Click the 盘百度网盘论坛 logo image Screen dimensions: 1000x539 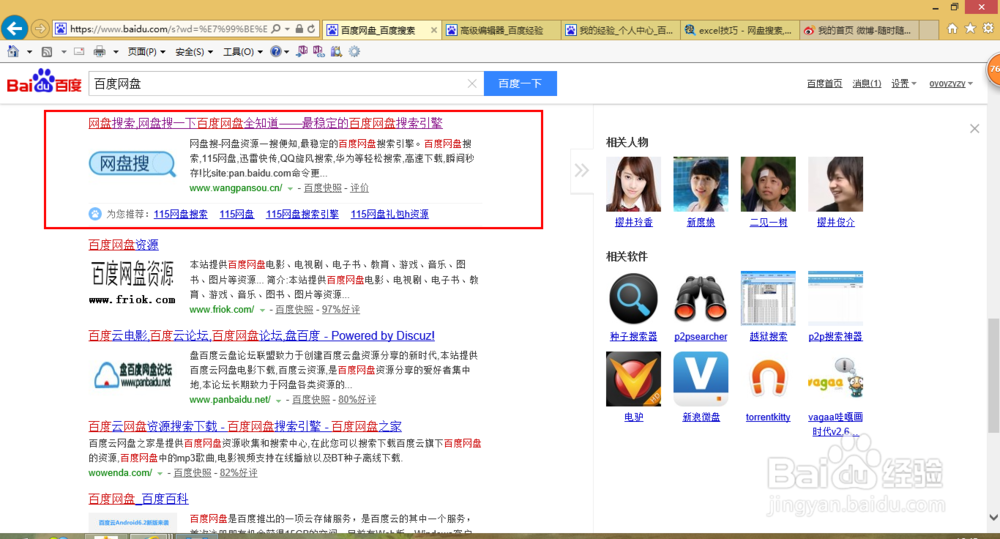pyautogui.click(x=133, y=374)
